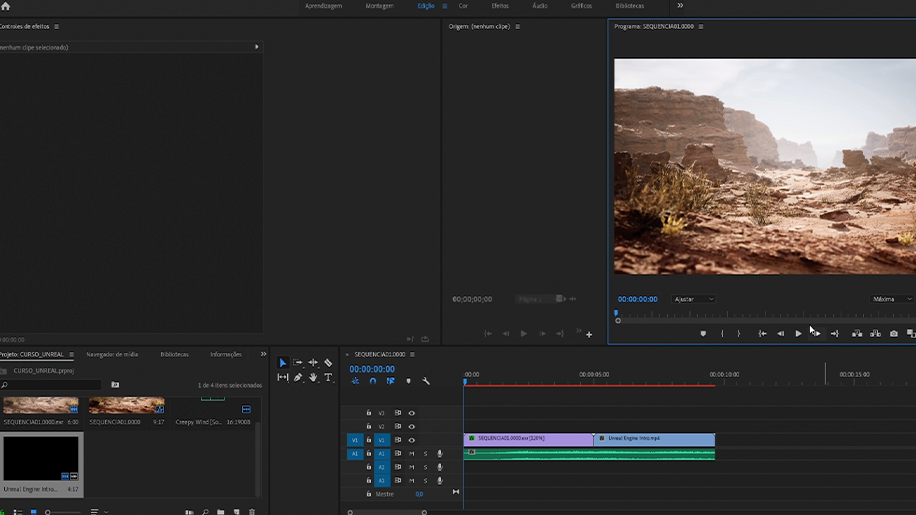Toggle lock on video track V2
The image size is (916, 515).
(x=369, y=427)
